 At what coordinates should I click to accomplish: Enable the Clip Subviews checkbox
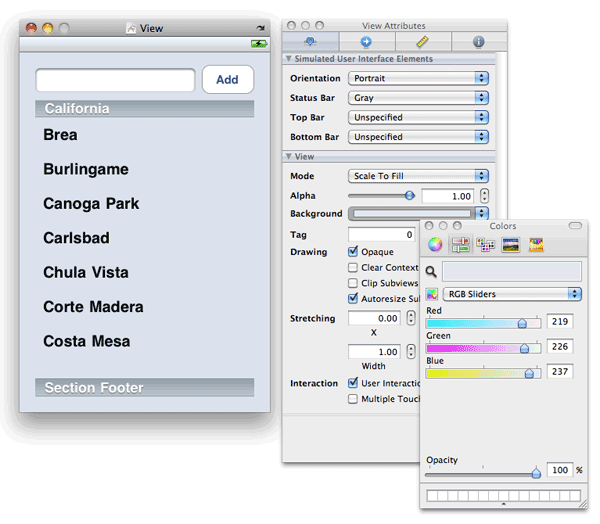pos(353,283)
